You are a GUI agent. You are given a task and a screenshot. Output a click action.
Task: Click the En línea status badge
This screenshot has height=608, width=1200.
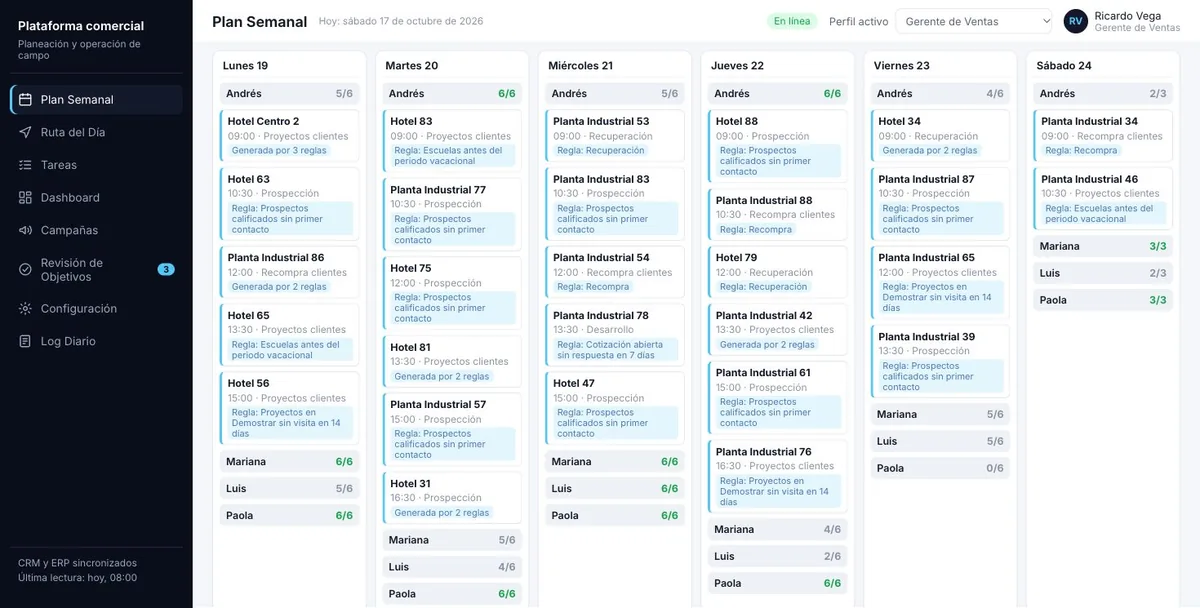793,21
